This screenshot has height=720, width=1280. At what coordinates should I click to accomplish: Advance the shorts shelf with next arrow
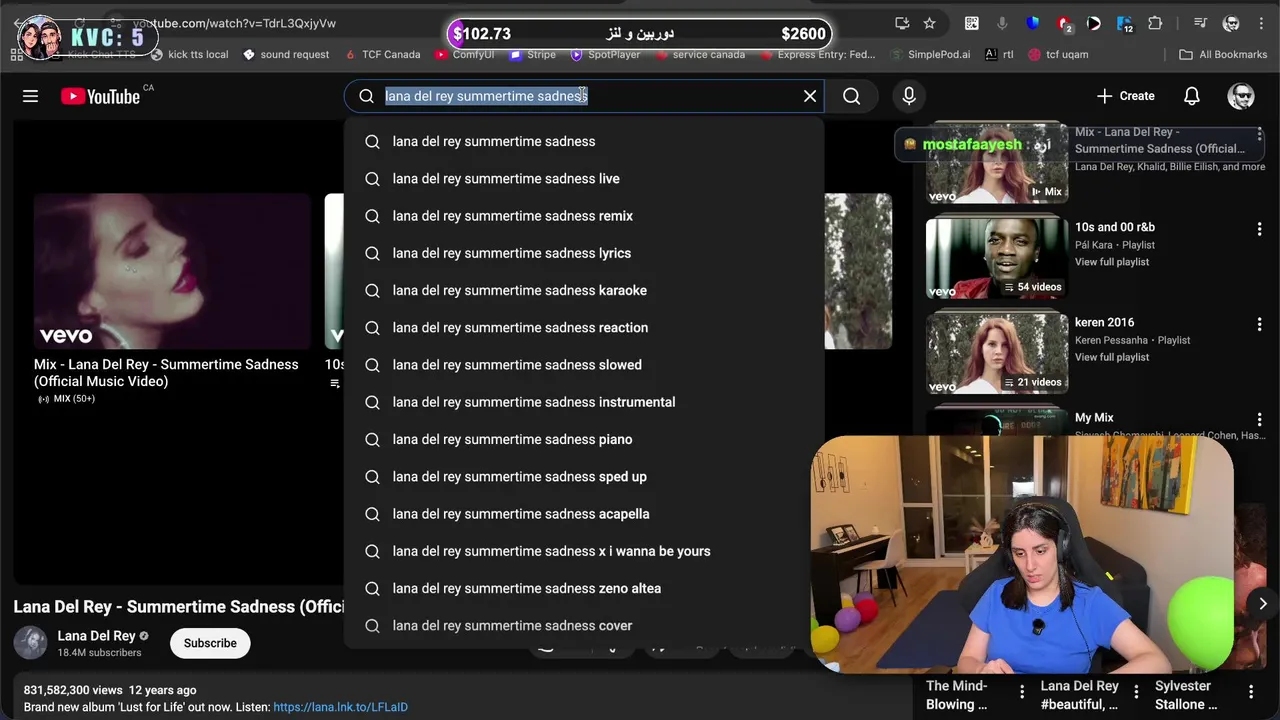(1262, 604)
